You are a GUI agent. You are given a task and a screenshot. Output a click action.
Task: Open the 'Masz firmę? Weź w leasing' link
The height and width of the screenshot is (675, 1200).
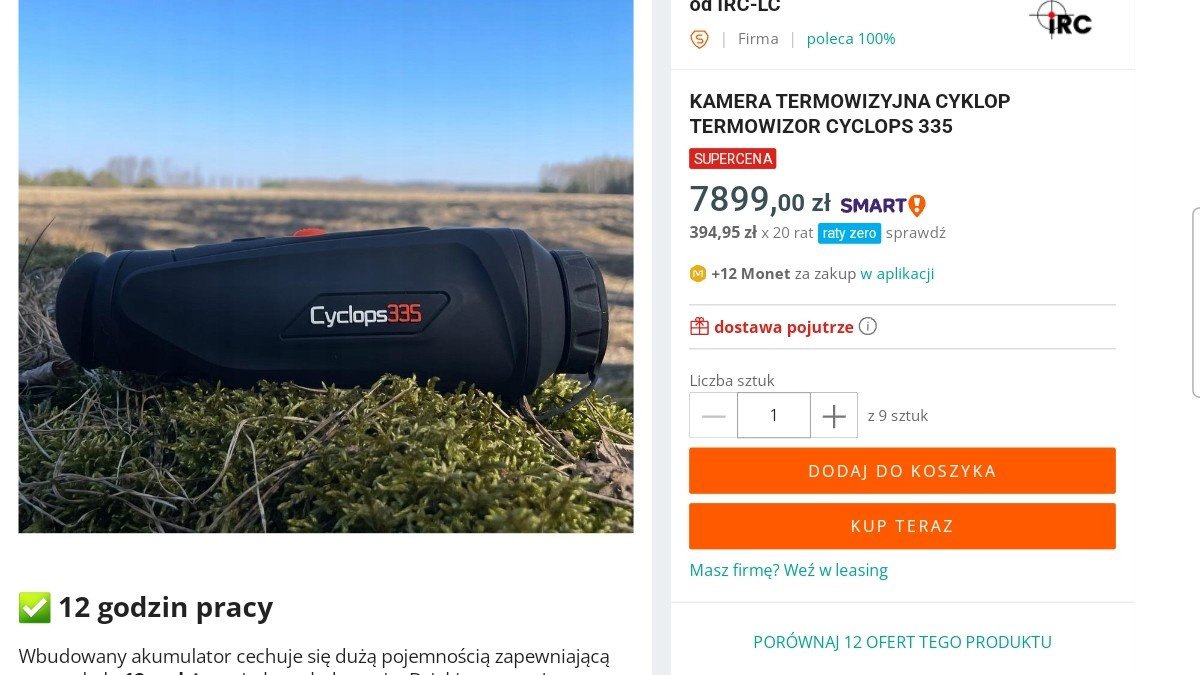pyautogui.click(x=789, y=570)
